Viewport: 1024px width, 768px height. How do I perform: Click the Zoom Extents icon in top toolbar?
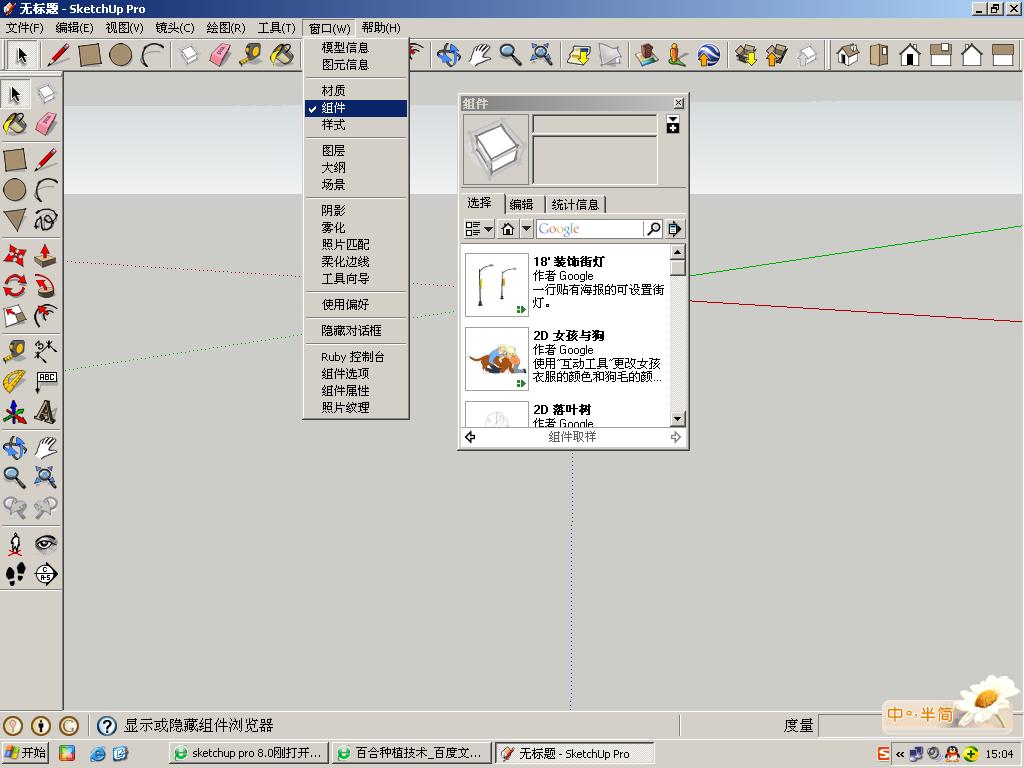click(541, 55)
